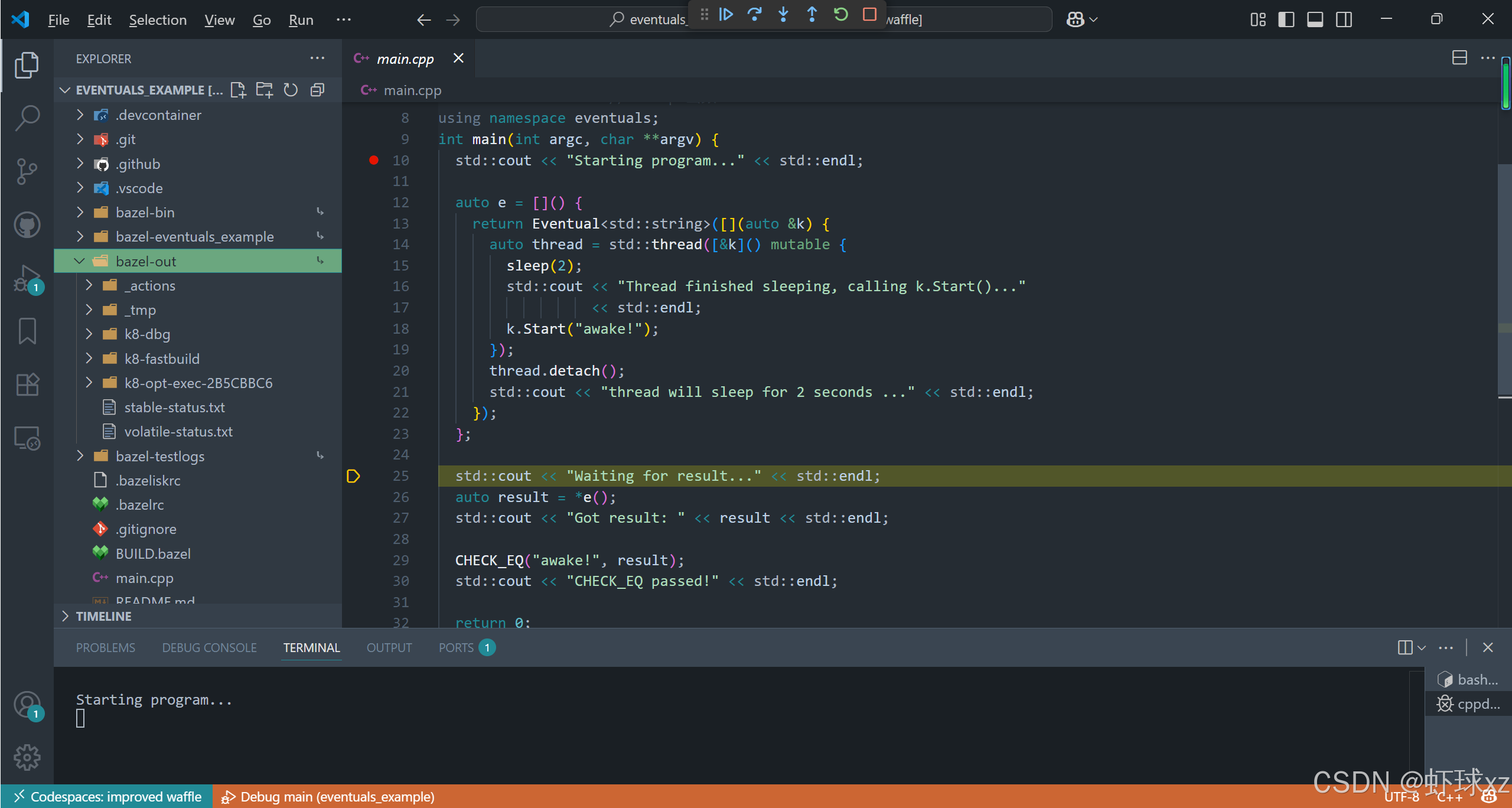Create a new file in Explorer

[x=238, y=90]
